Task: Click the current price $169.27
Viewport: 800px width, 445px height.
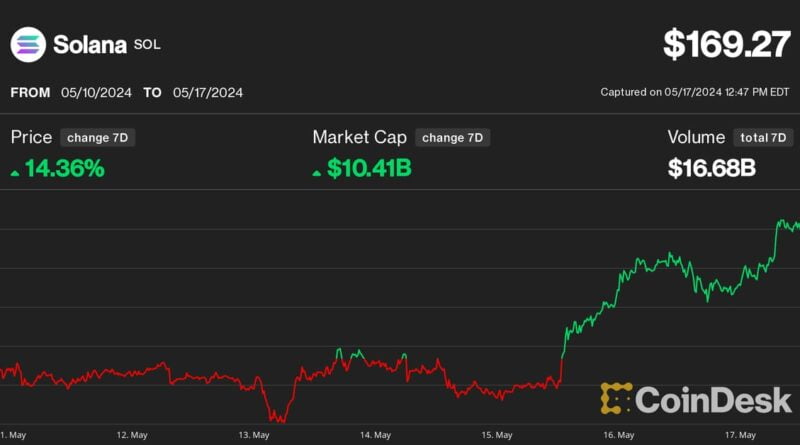Action: click(x=726, y=44)
